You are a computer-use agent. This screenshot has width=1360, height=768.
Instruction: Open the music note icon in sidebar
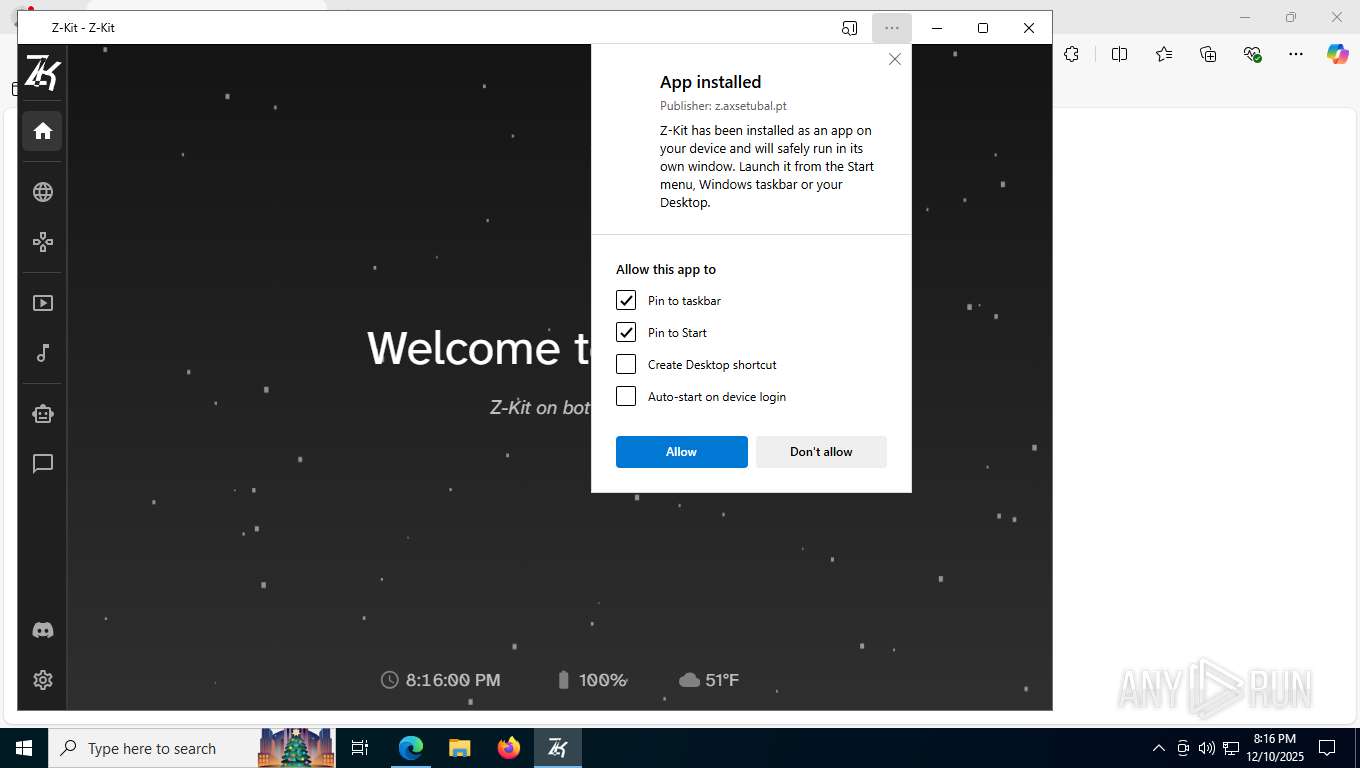(42, 353)
